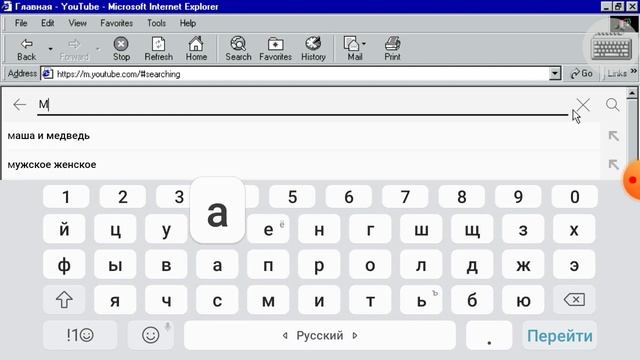Clear the search text with X icon
Viewport: 640px width, 360px height.
[583, 105]
